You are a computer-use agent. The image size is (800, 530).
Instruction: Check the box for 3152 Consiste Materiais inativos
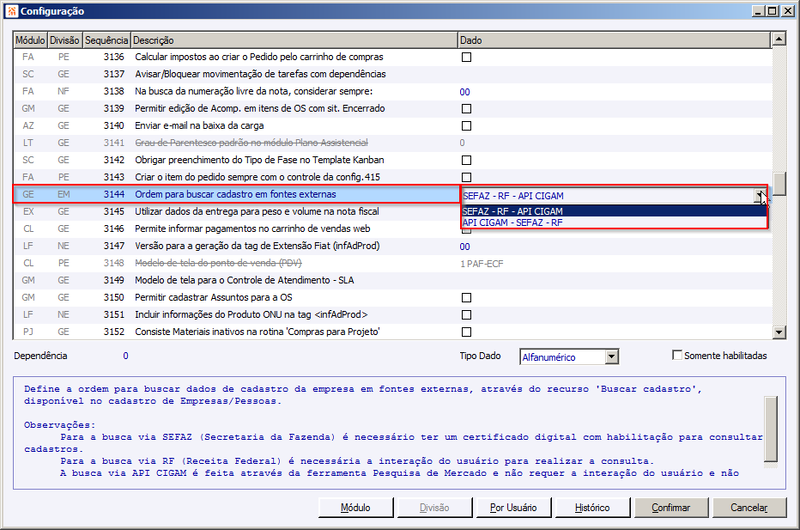(x=466, y=332)
